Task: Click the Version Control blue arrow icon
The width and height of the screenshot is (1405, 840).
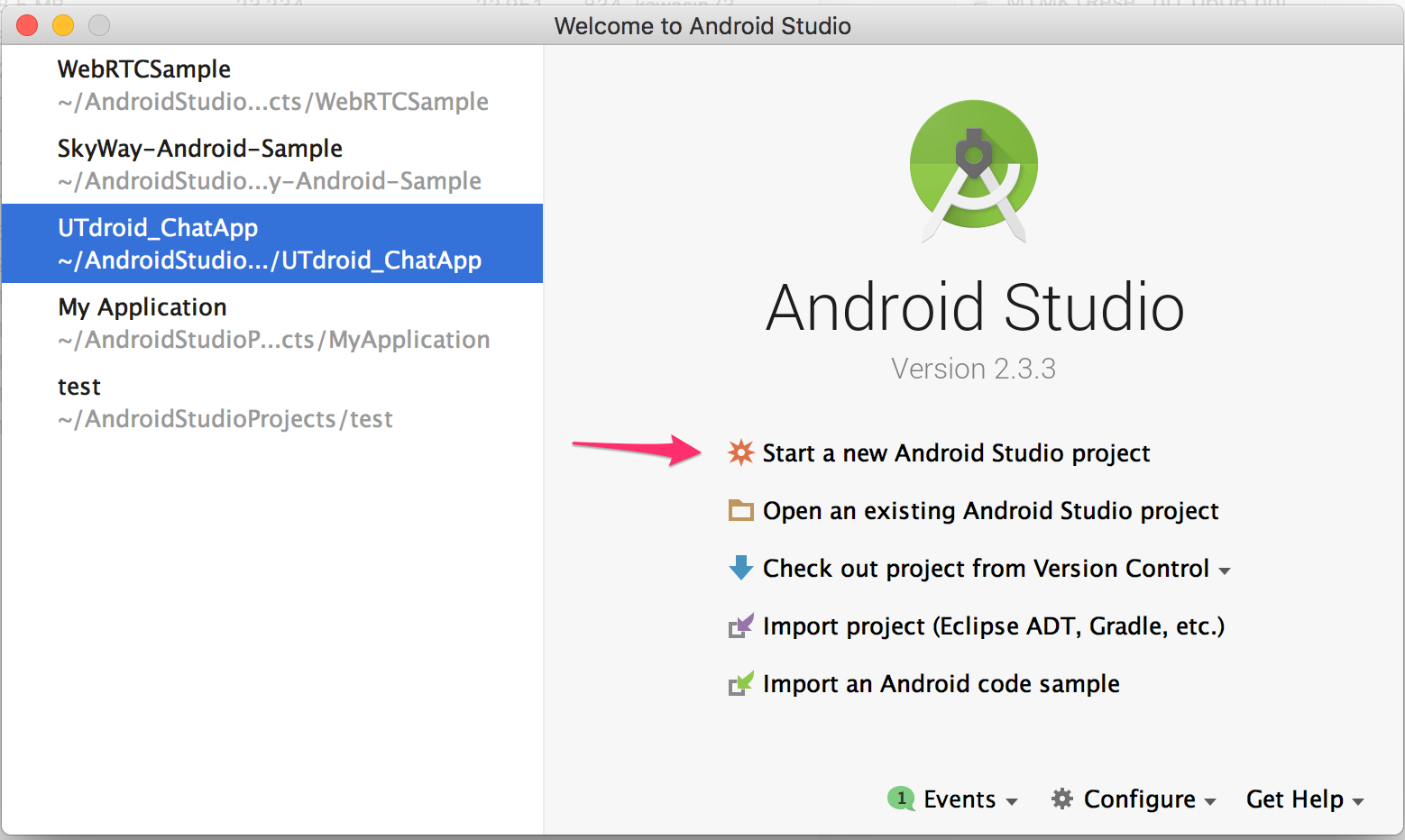Action: (739, 568)
